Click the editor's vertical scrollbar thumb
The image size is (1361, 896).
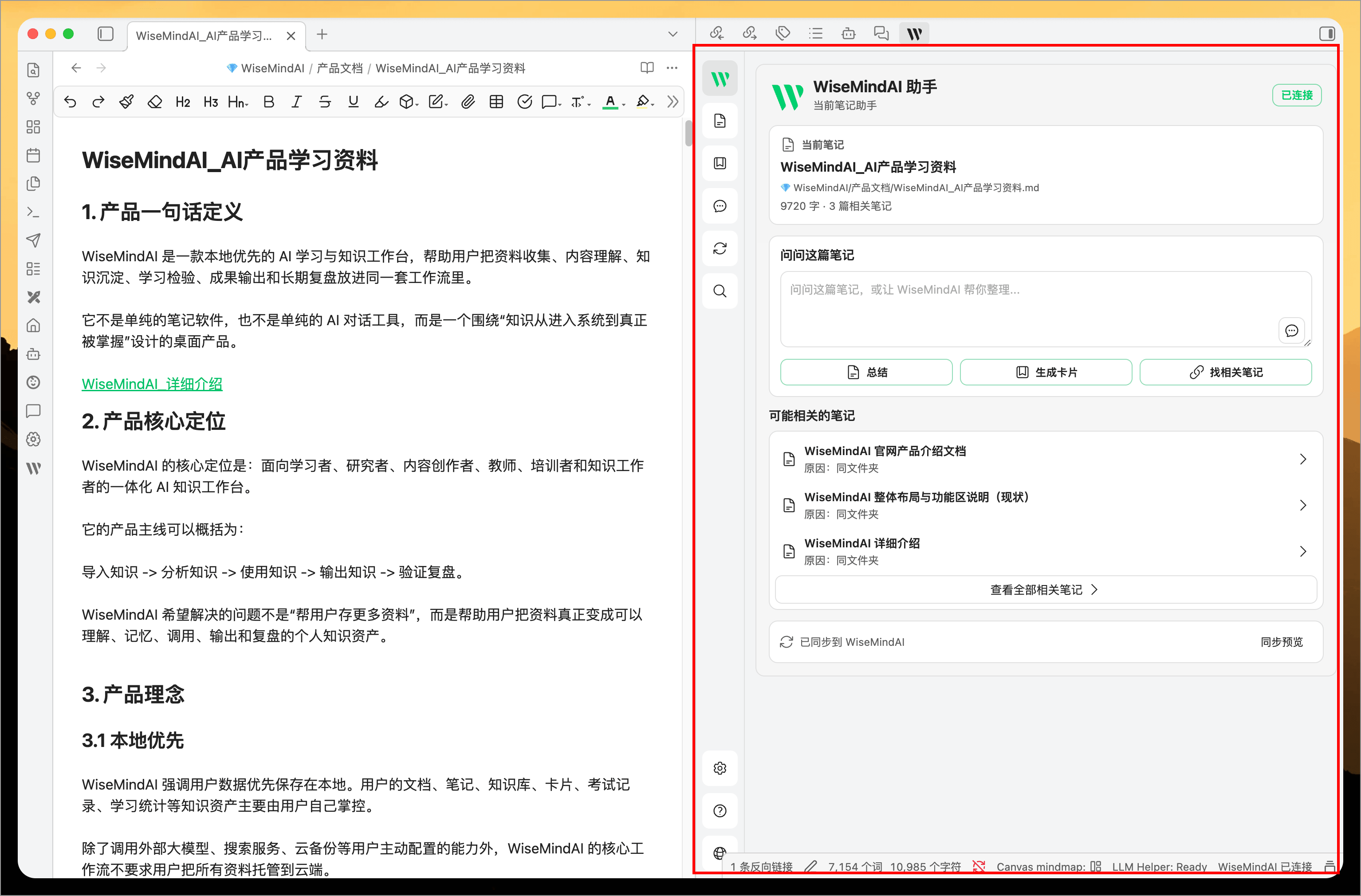[688, 134]
